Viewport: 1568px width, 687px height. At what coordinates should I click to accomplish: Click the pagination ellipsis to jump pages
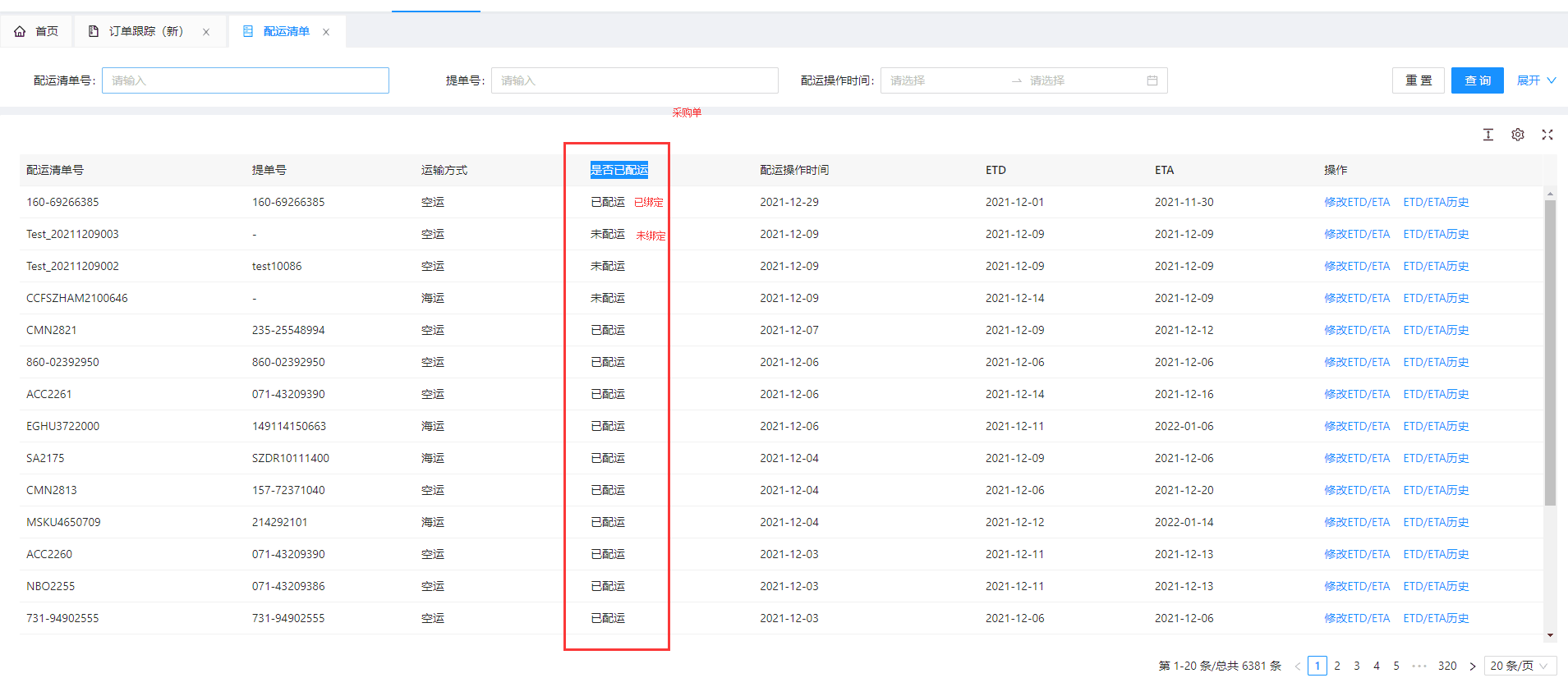pos(1419,666)
